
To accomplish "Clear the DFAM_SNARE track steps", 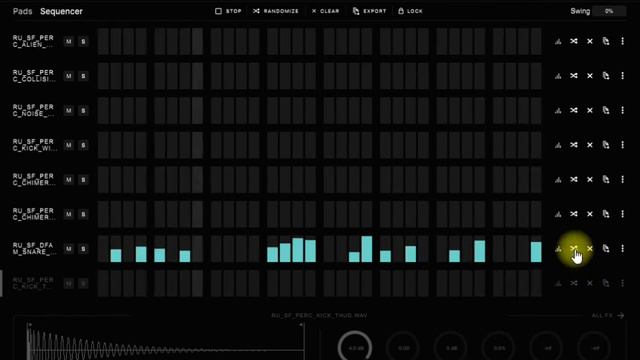I will [590, 249].
